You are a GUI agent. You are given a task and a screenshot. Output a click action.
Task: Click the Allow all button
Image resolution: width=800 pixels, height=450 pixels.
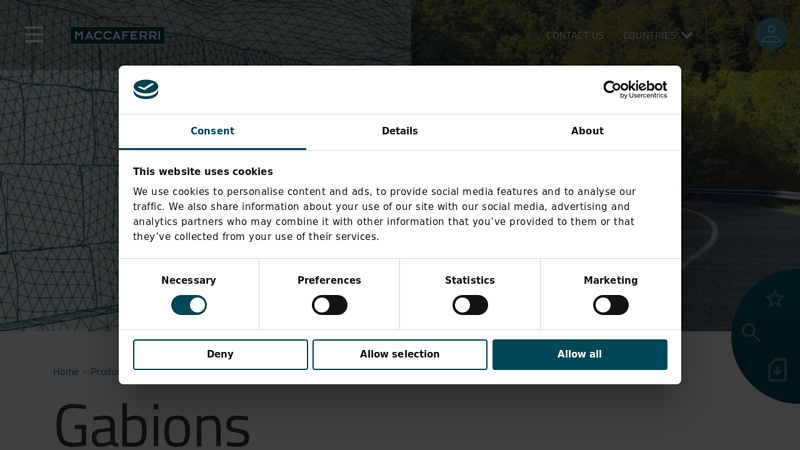tap(580, 355)
